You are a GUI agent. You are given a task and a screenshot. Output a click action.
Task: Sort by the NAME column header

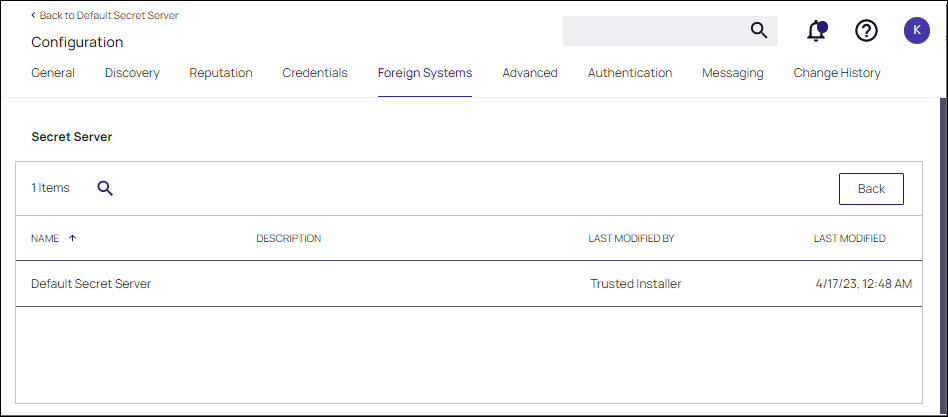(x=45, y=238)
